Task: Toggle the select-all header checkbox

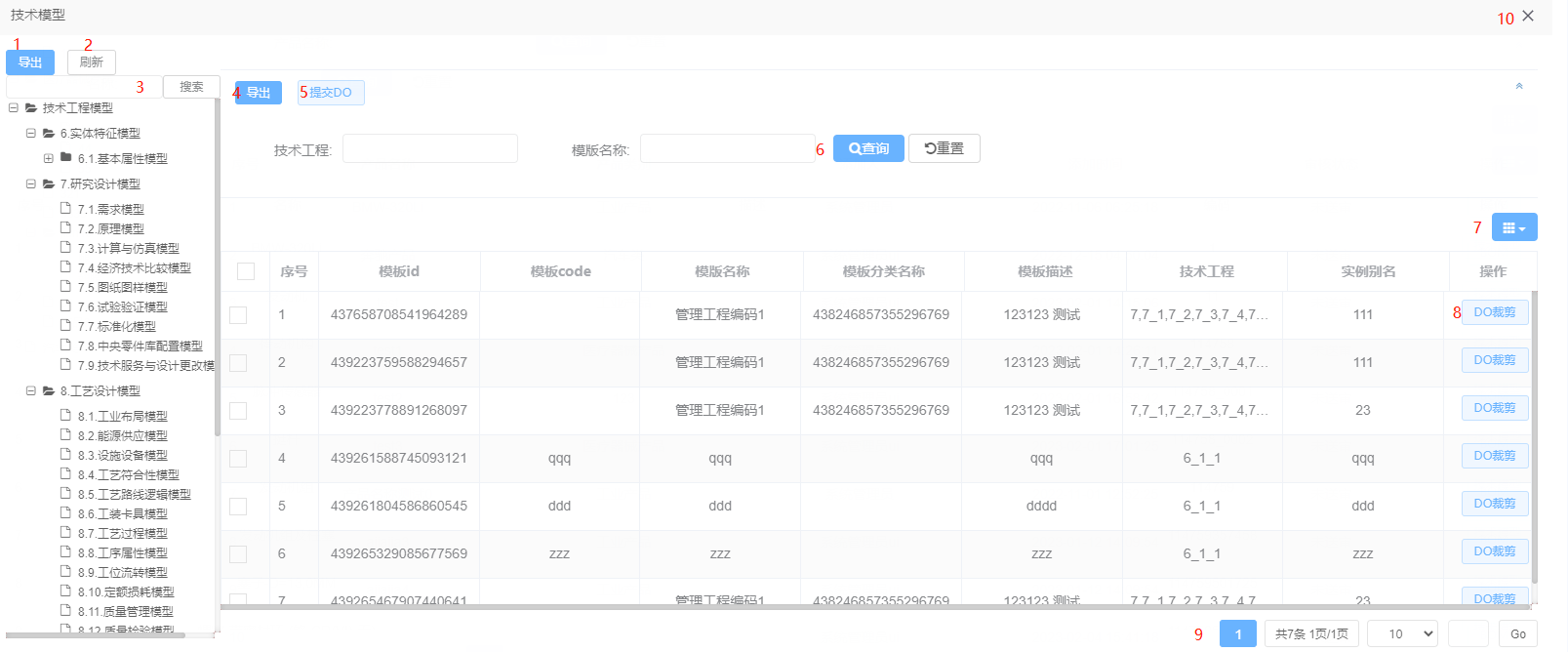Action: point(246,271)
